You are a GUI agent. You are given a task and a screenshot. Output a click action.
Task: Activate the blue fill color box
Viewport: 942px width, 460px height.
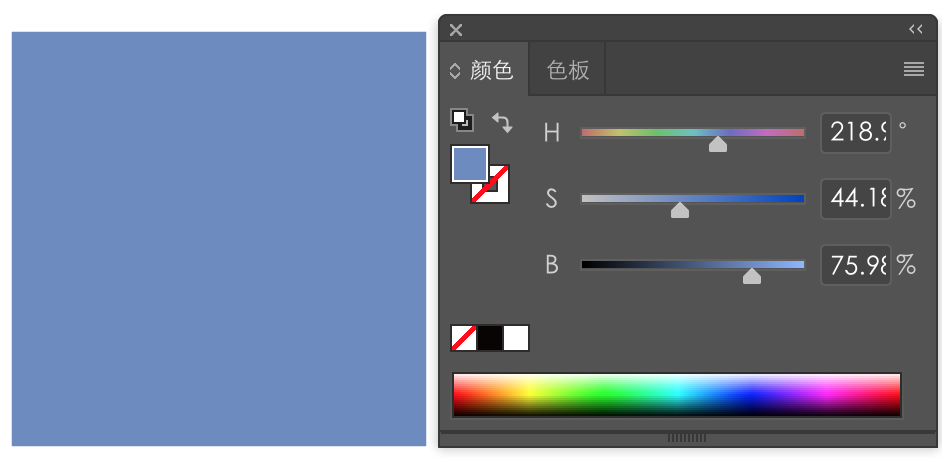click(x=469, y=163)
